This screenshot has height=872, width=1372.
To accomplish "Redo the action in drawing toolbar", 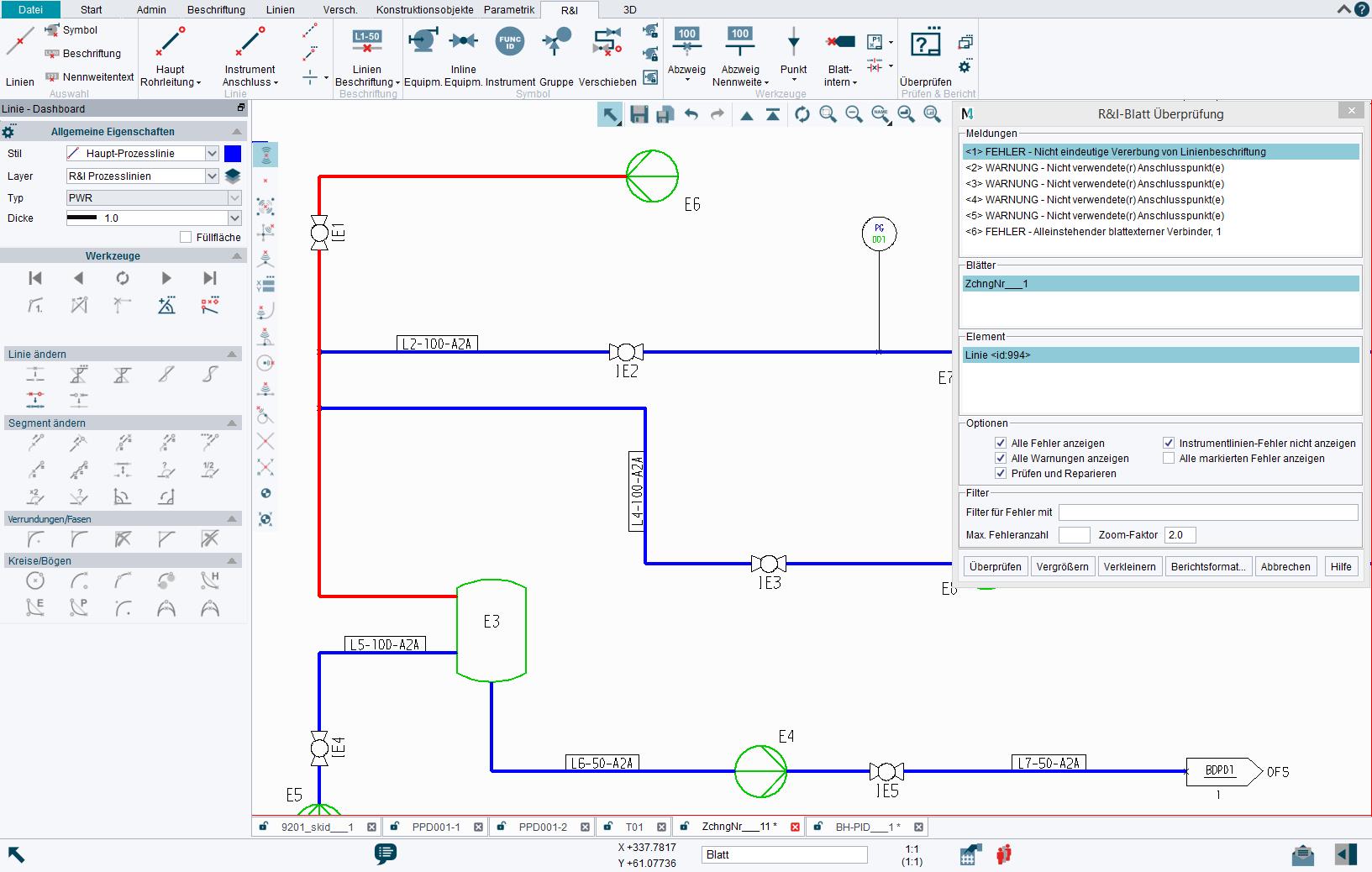I will pos(718,115).
